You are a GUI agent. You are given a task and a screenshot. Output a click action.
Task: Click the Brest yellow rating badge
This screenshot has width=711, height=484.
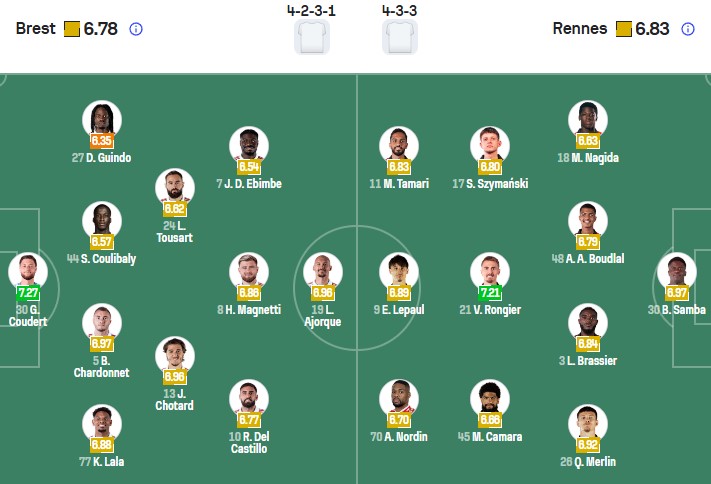point(72,29)
